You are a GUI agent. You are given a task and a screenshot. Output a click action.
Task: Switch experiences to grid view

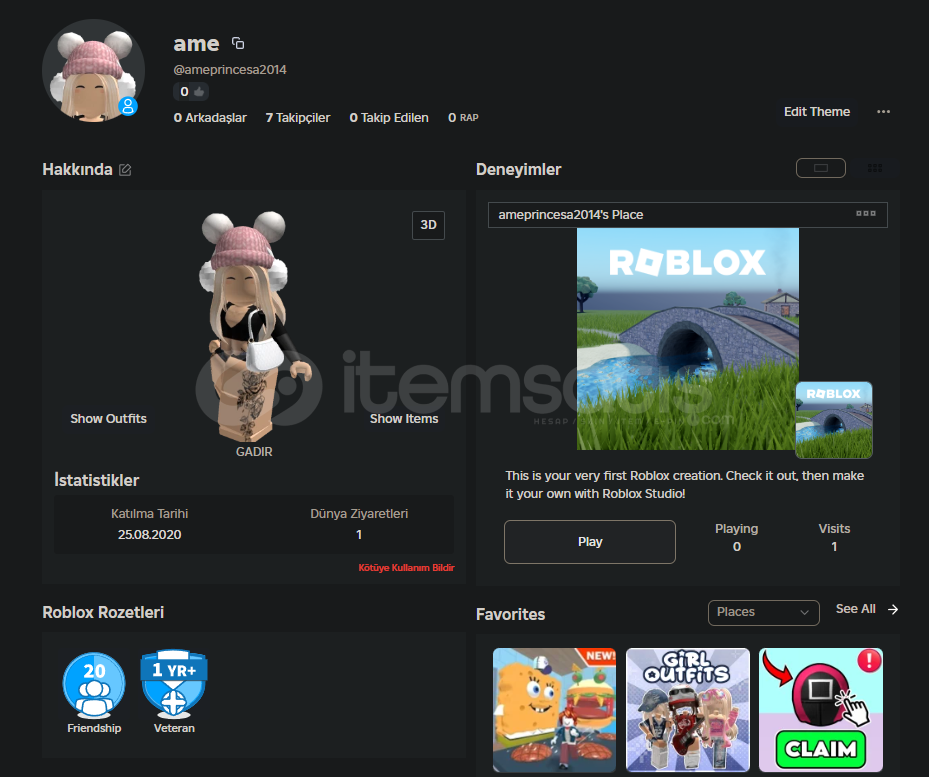tap(874, 168)
